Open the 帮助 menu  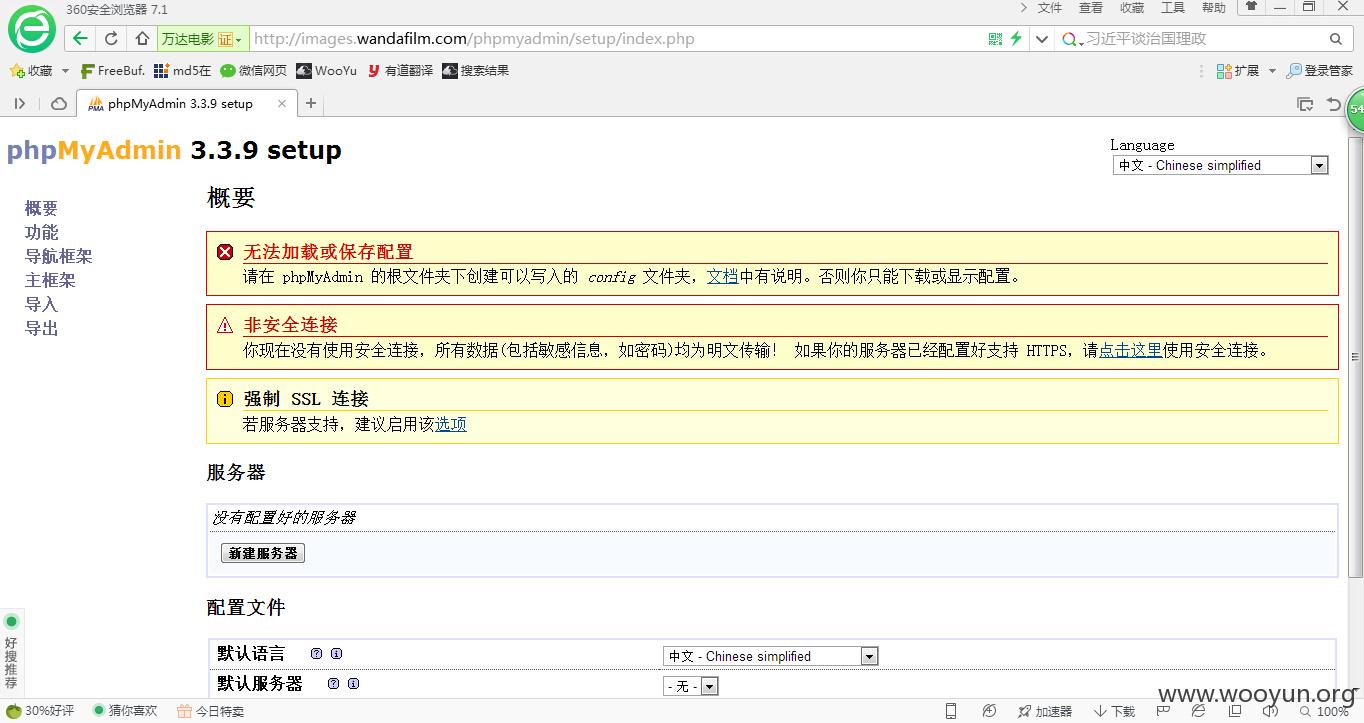1214,8
